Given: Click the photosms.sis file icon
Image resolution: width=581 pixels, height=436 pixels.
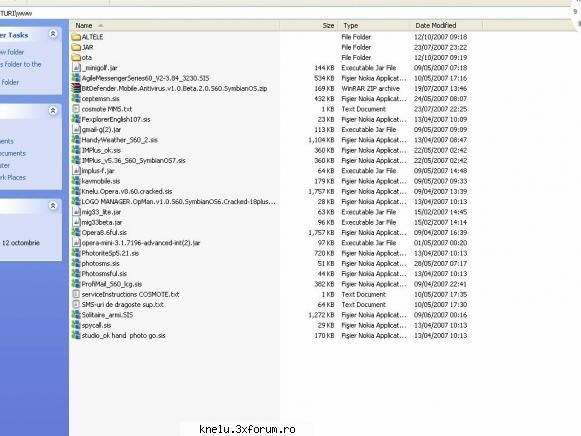Looking at the screenshot, I should [76, 263].
